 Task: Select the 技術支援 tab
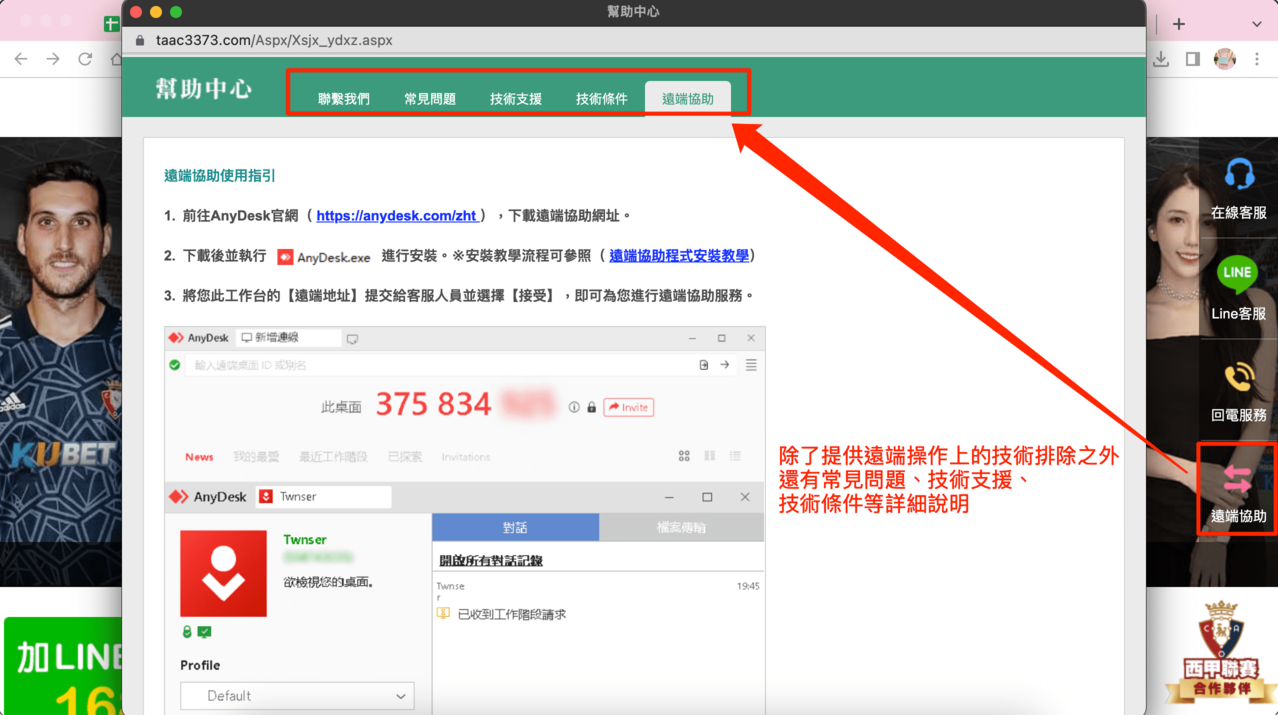coord(516,99)
